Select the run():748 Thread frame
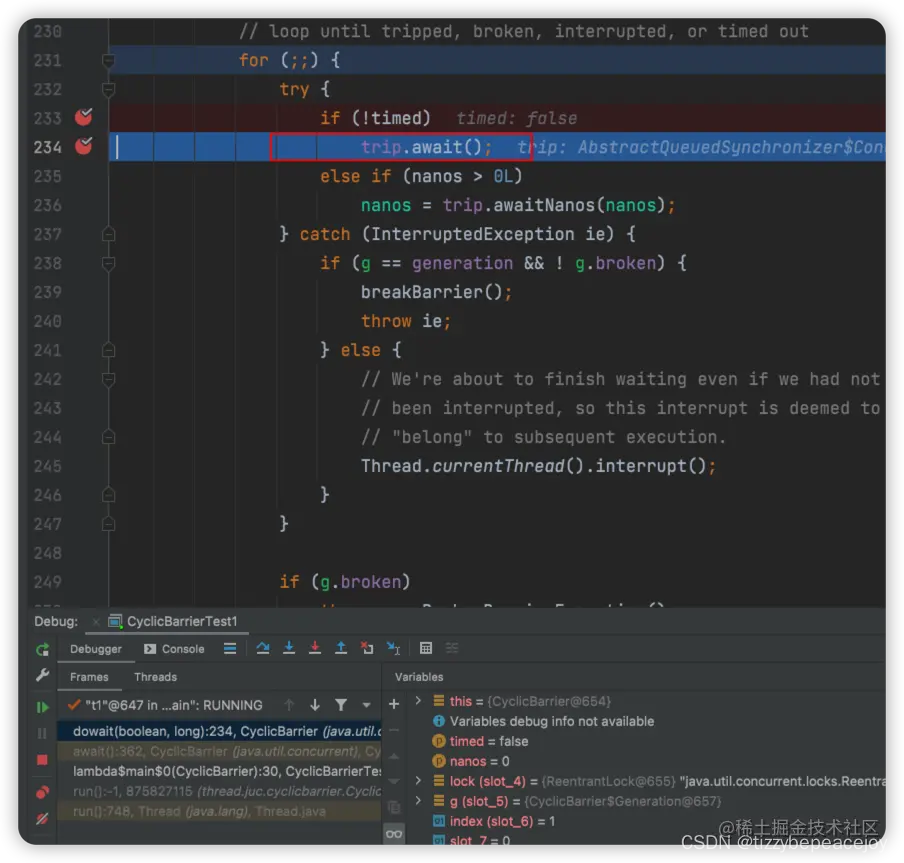The height and width of the screenshot is (863, 904). click(219, 811)
